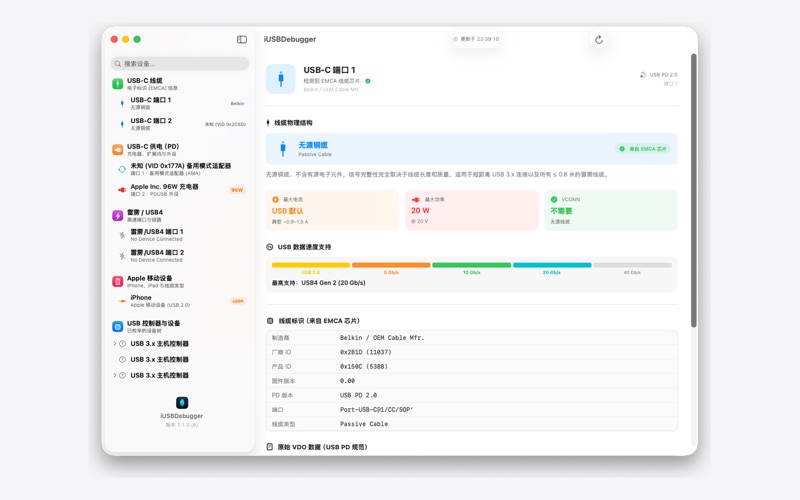Expand the third USB 3.x 主机控制器
Viewport: 800px width, 500px height.
click(x=114, y=375)
